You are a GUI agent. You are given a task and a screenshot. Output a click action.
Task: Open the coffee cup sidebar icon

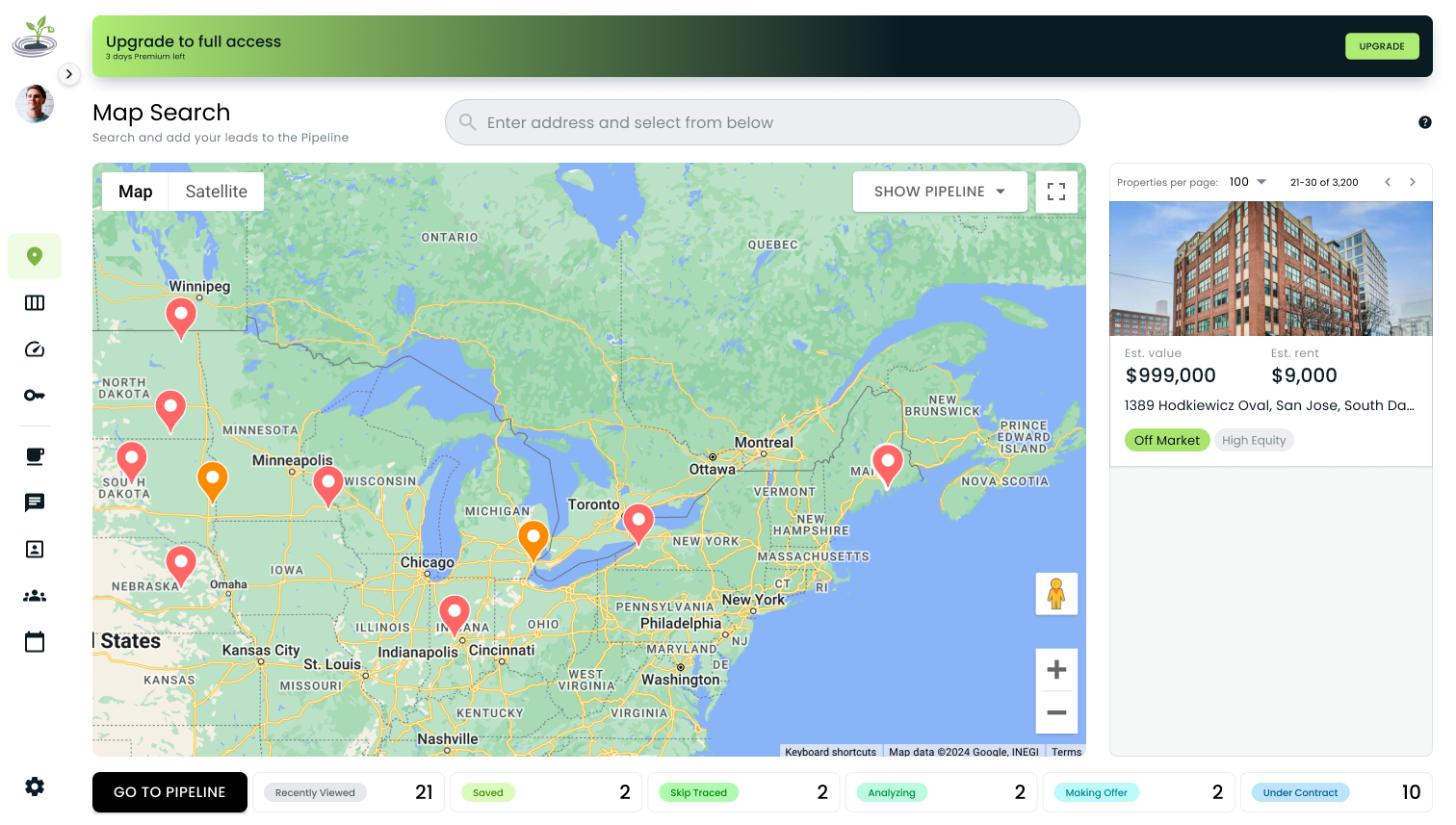pyautogui.click(x=35, y=456)
